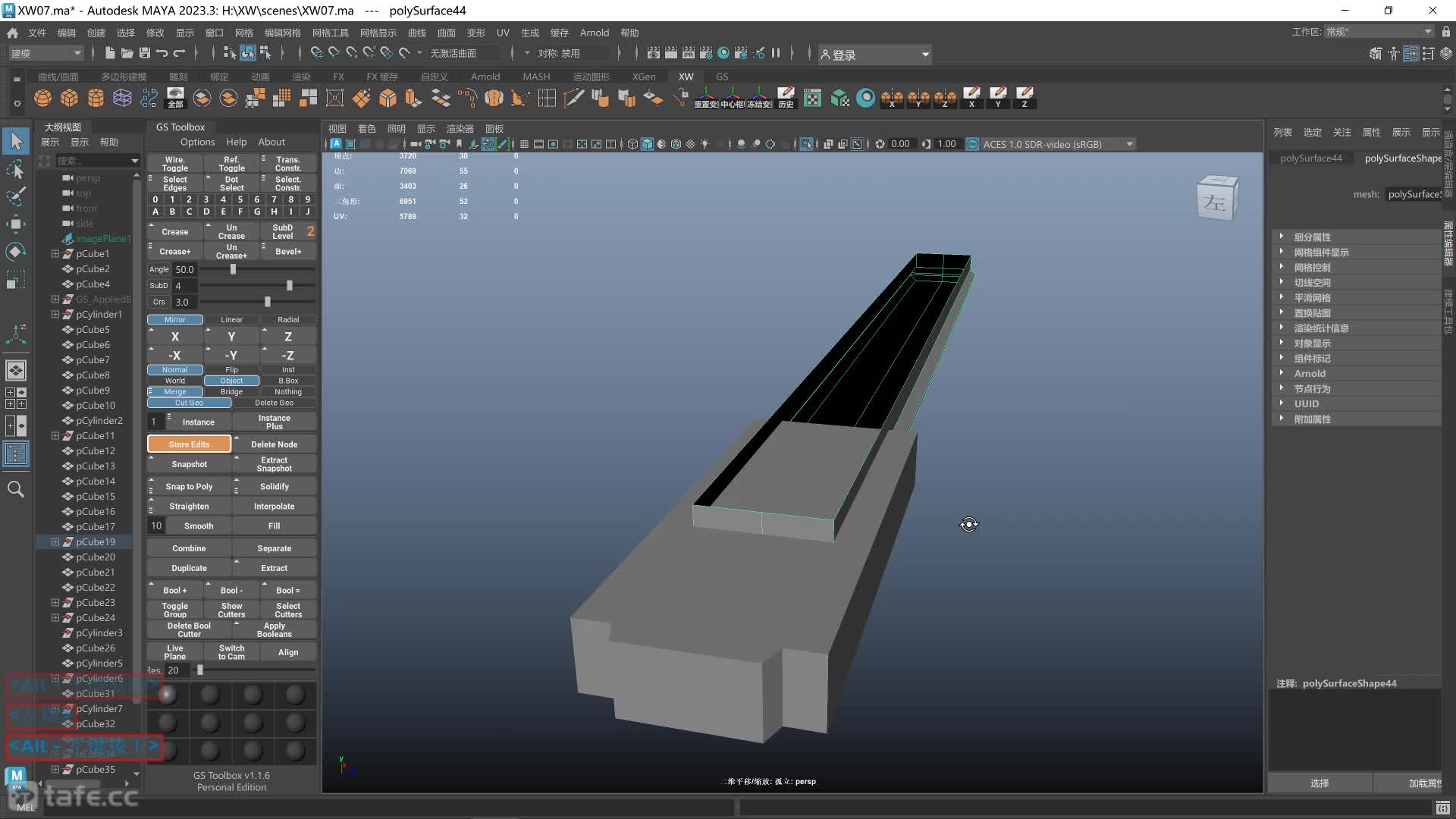The image size is (1456, 819).
Task: Toggle the Radial mode button
Action: tap(288, 319)
